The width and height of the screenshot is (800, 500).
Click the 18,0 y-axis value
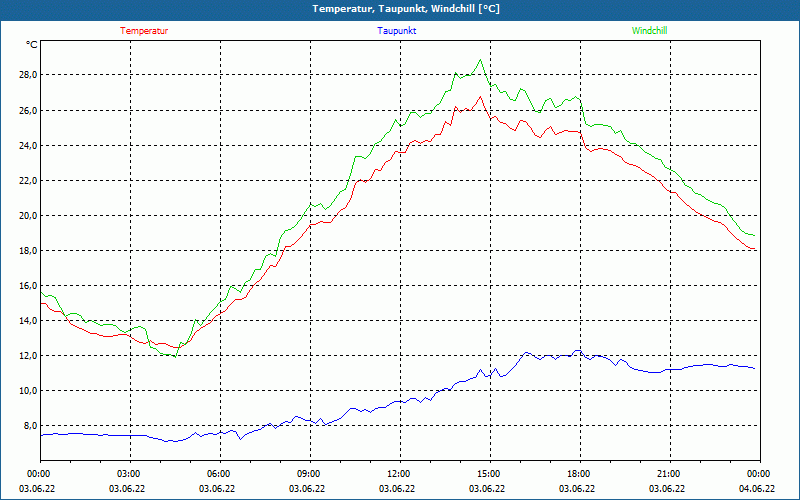(29, 251)
